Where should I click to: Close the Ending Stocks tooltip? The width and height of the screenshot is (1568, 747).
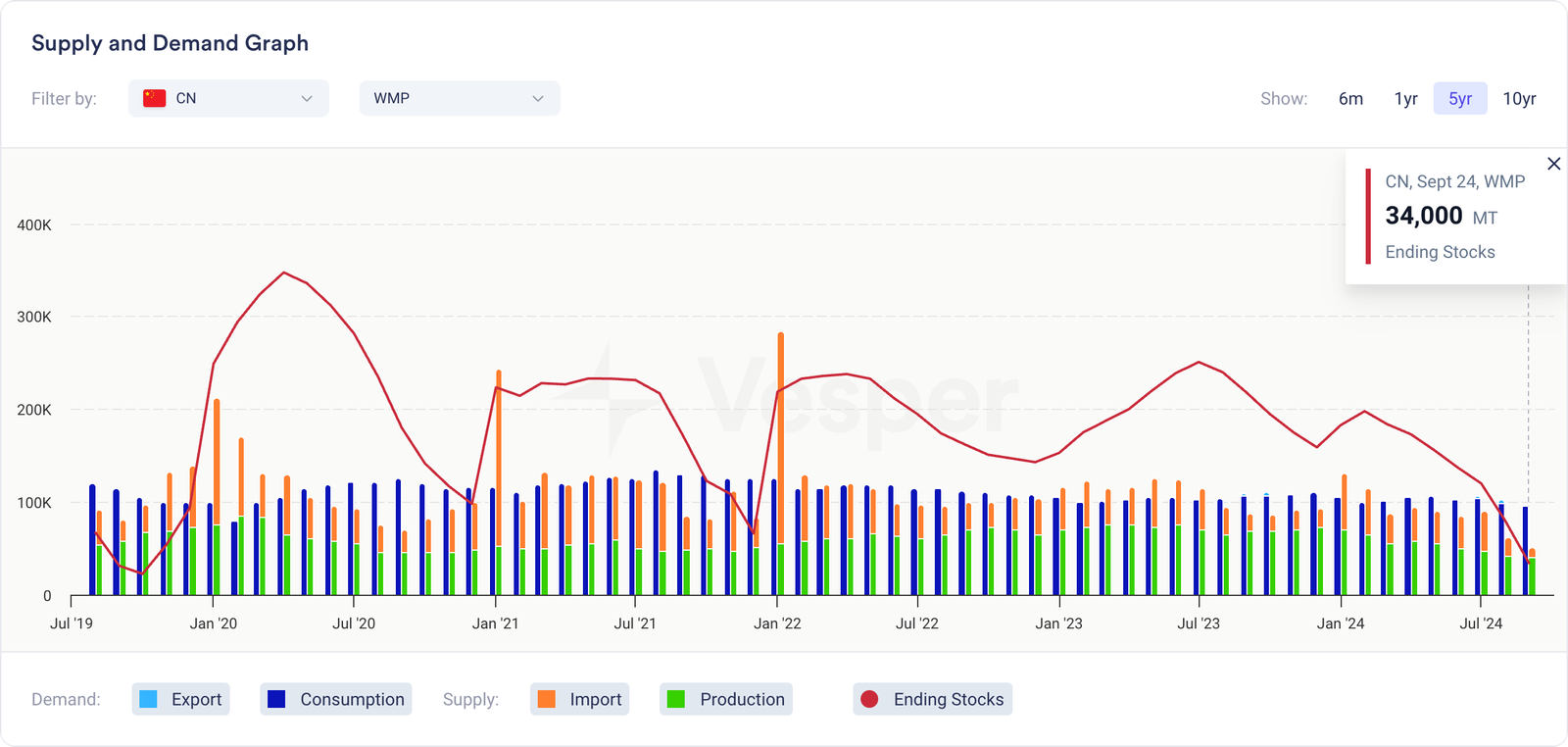point(1553,164)
